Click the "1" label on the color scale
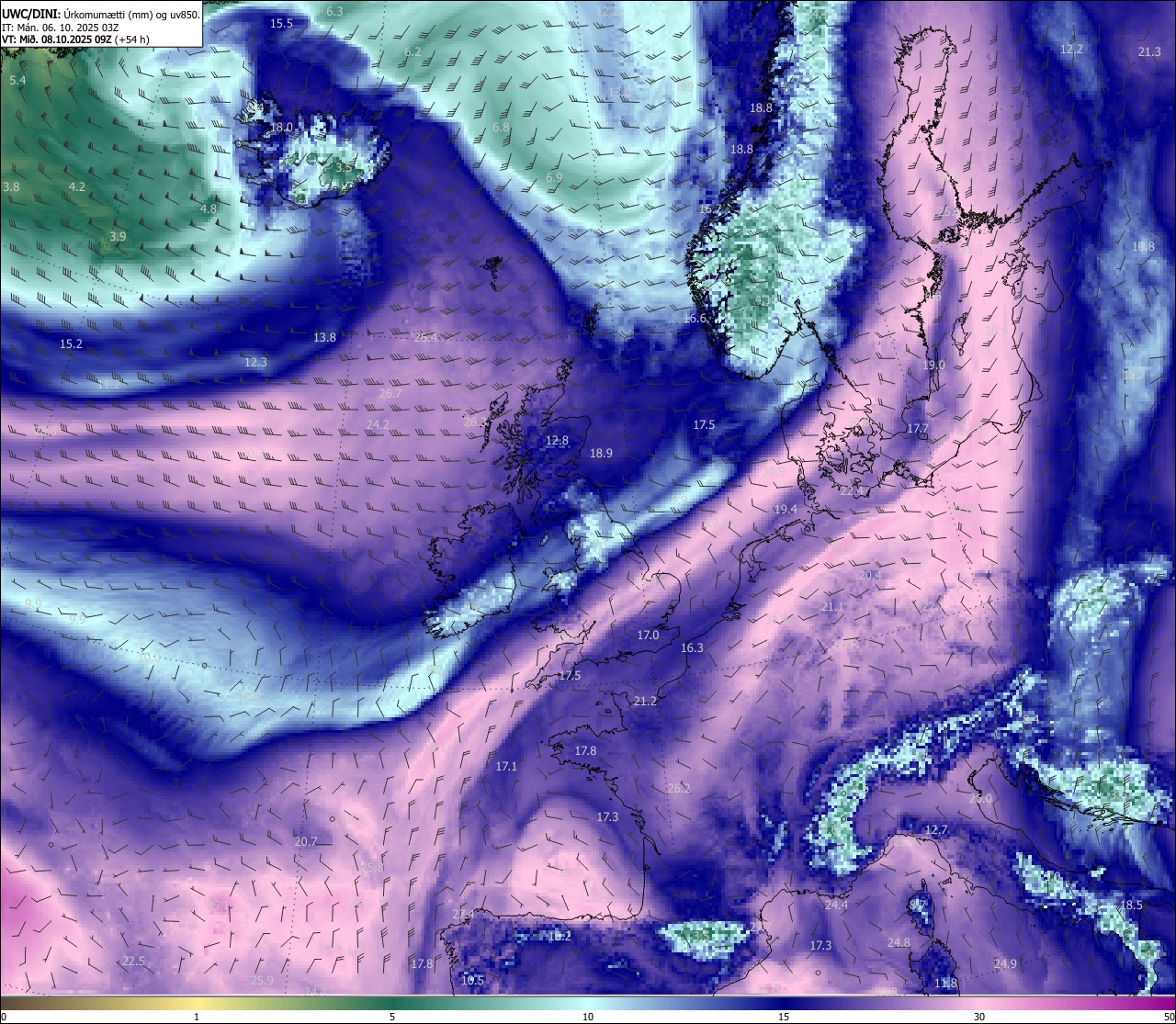 pos(197,1017)
